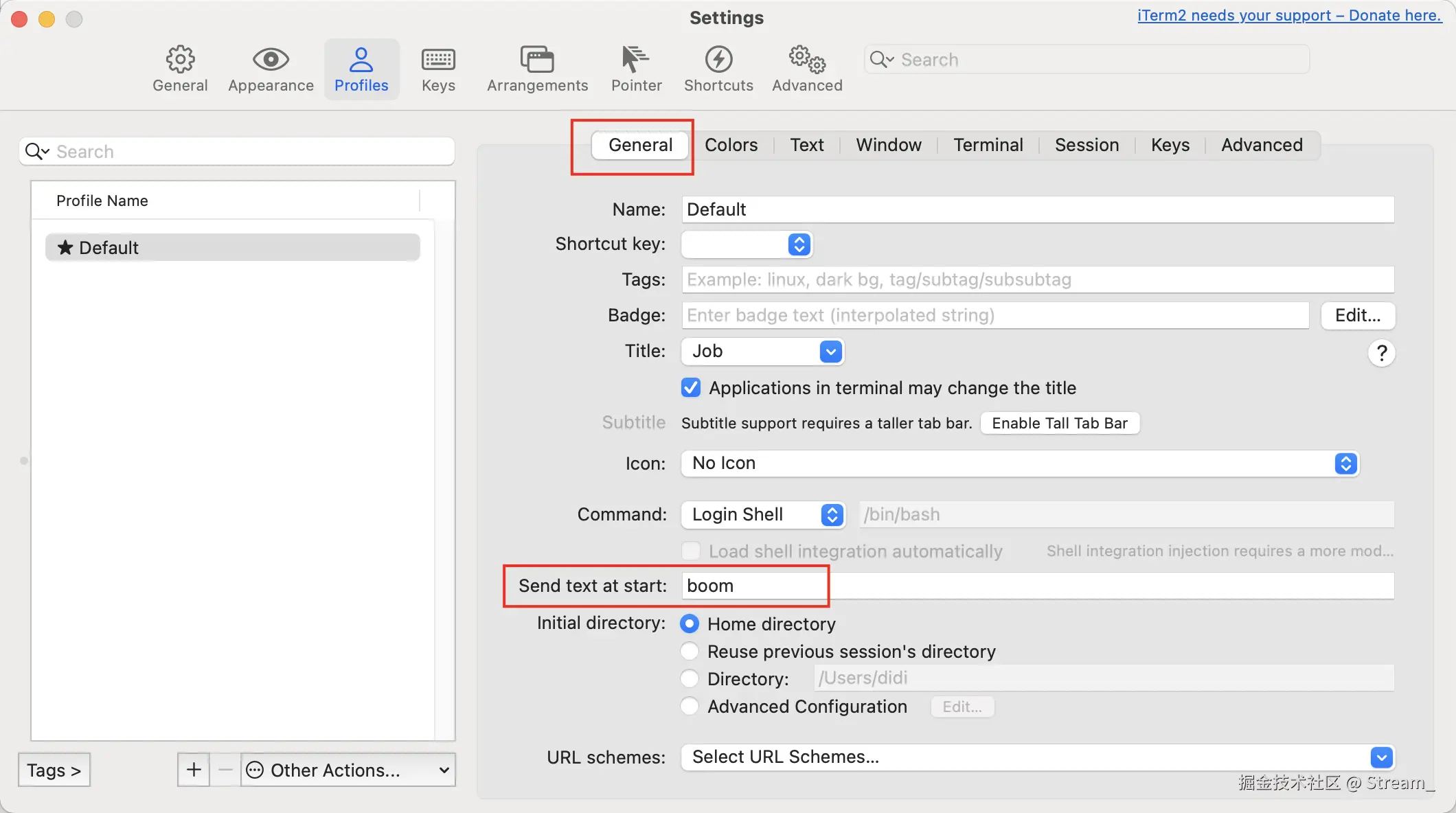Click the Send text at start field

(x=1037, y=586)
